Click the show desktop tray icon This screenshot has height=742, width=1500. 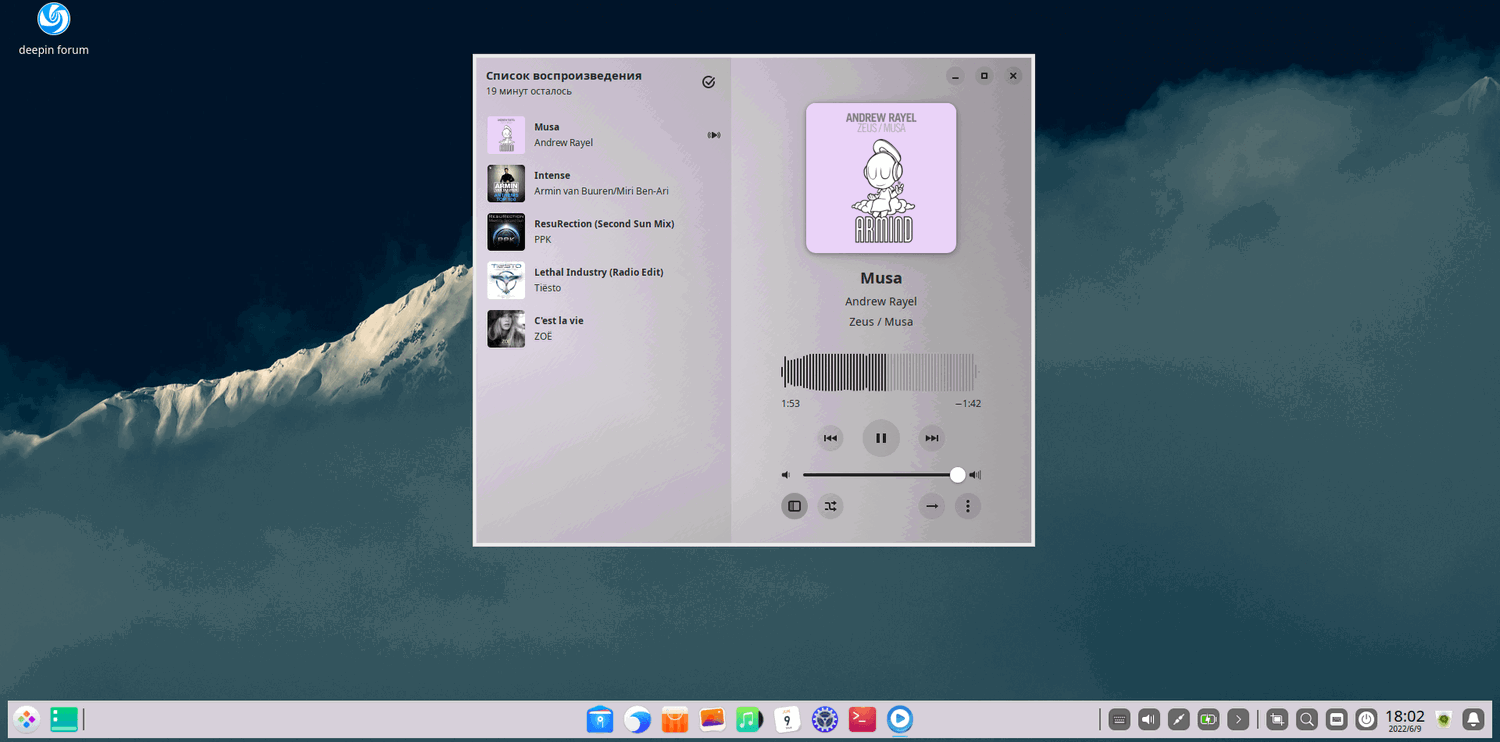pos(1337,719)
